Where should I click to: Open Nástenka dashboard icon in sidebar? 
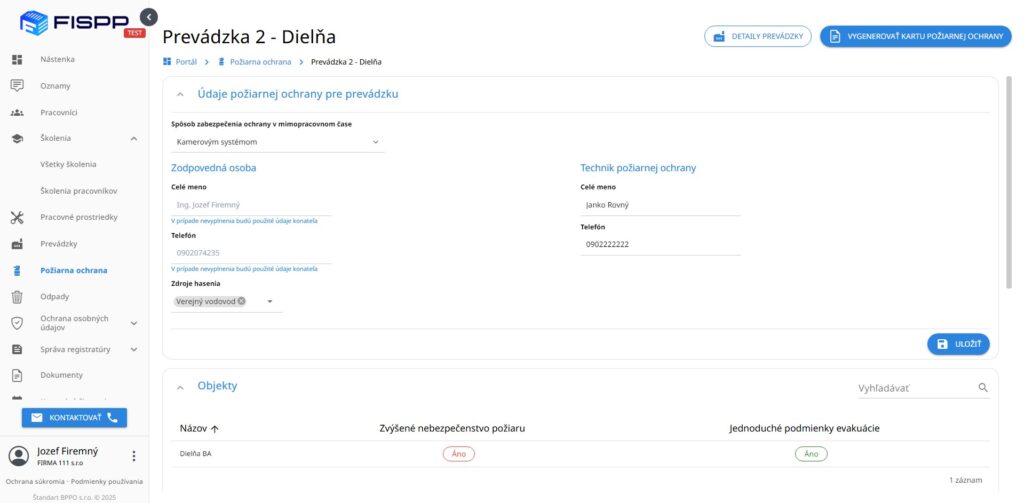coord(17,59)
